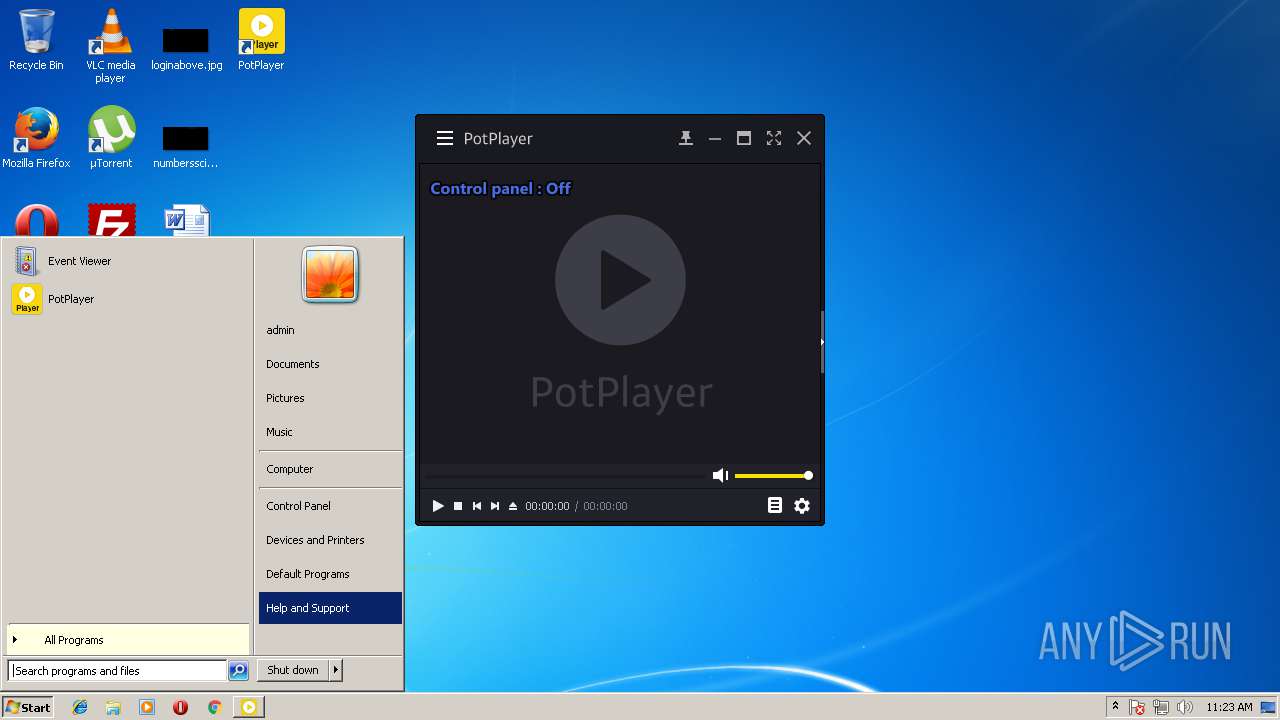Open Action Center flag icon
This screenshot has width=1280, height=720.
1137,707
